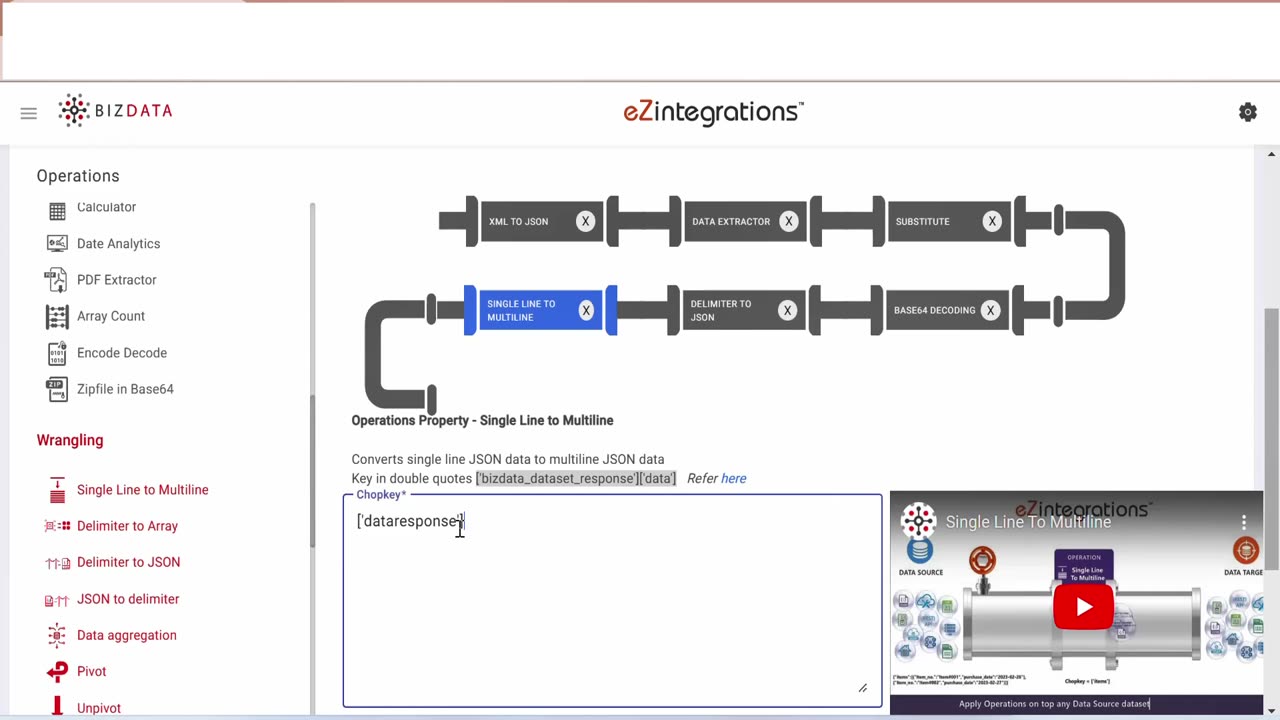This screenshot has height=720, width=1280.
Task: Open Data aggregation operation
Action: point(126,635)
